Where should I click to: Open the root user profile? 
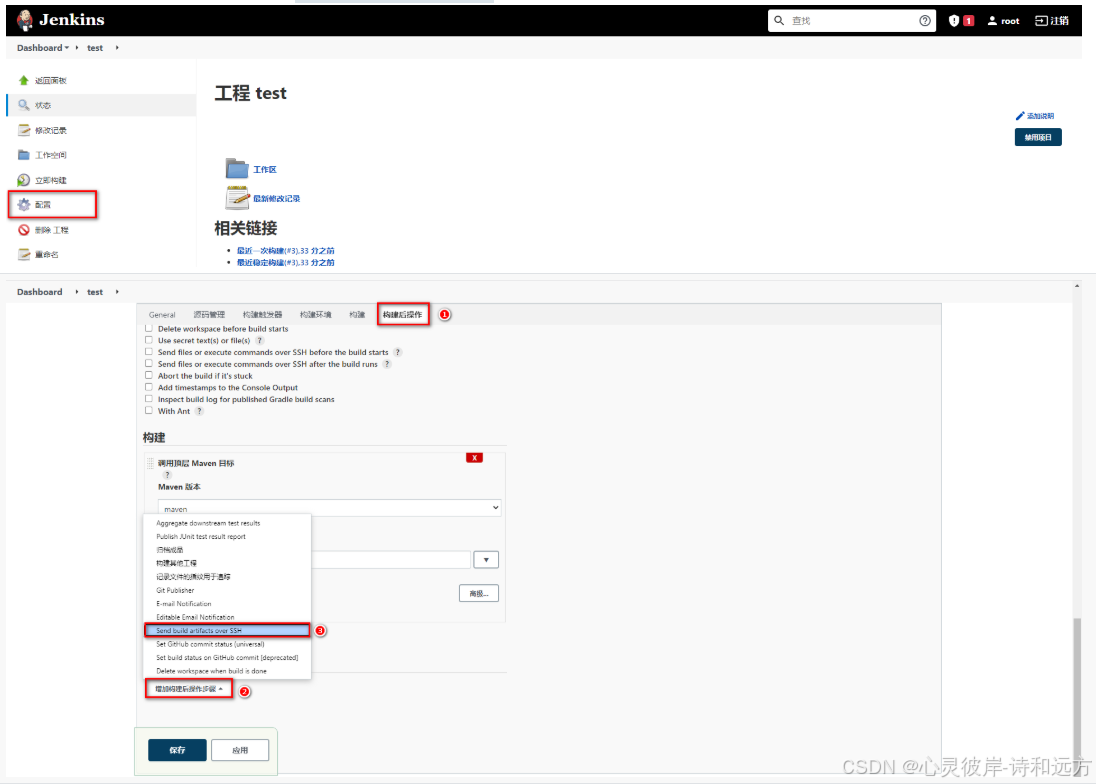(1003, 21)
